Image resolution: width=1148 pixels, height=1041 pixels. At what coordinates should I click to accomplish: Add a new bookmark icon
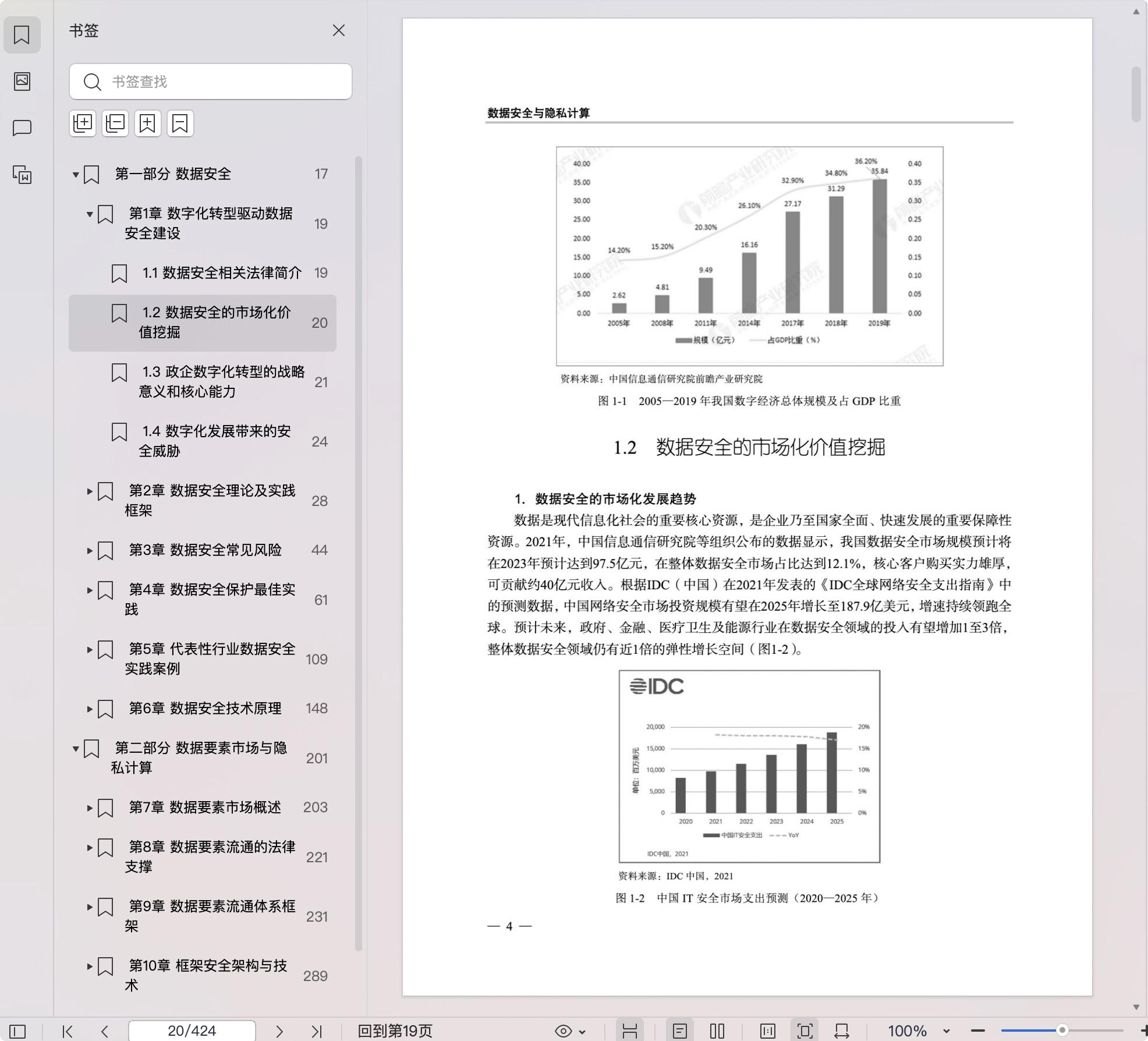pos(148,123)
